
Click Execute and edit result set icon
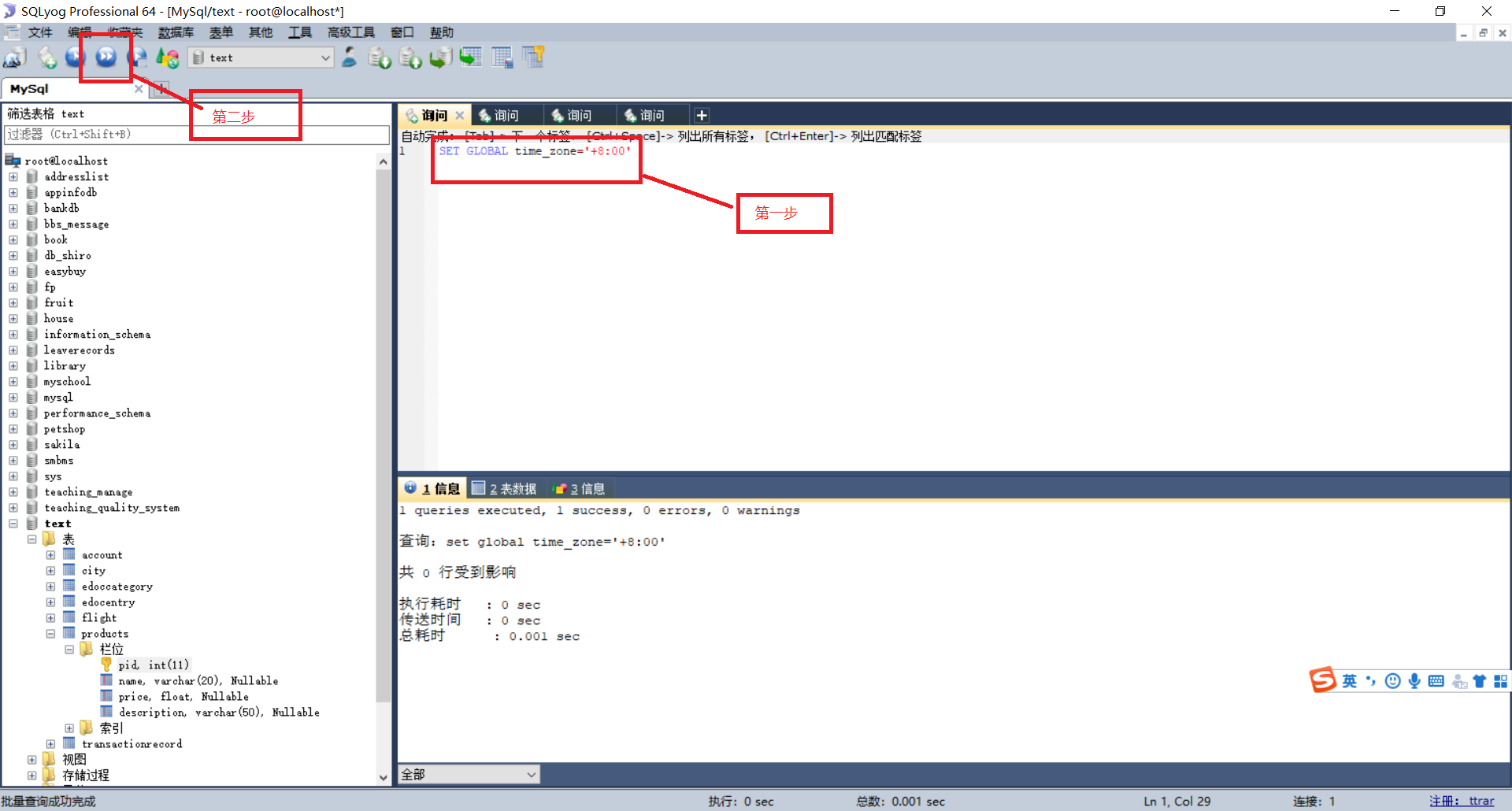pyautogui.click(x=137, y=57)
